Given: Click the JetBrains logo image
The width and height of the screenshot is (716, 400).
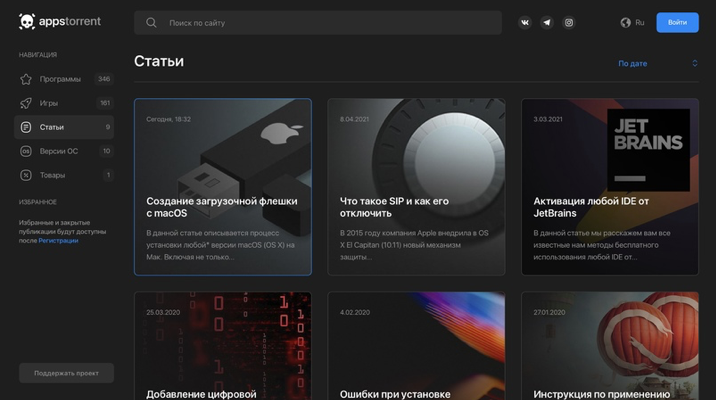Looking at the screenshot, I should 648,150.
